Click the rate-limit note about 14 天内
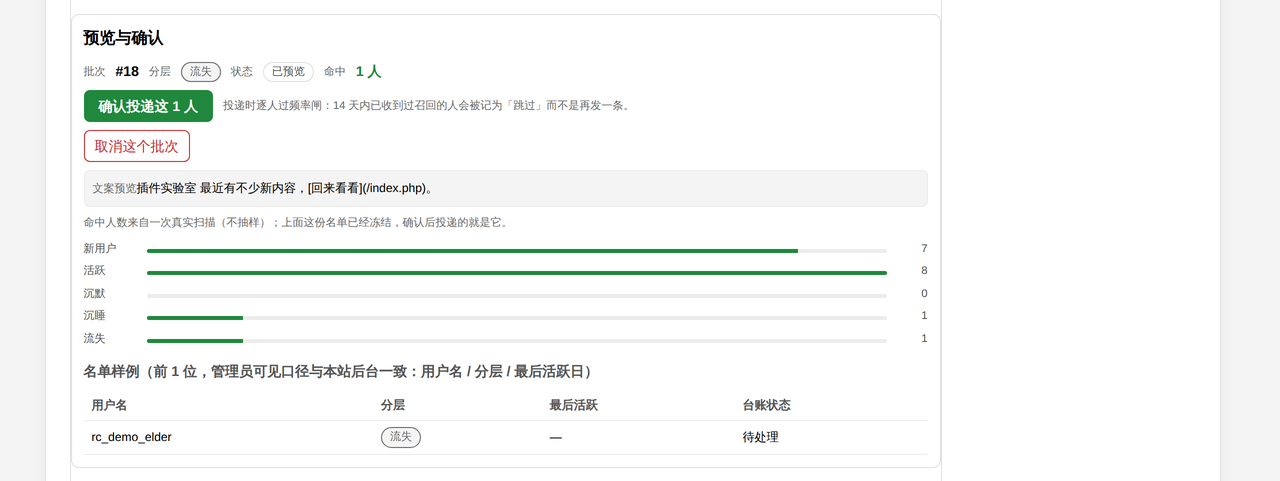 [428, 105]
